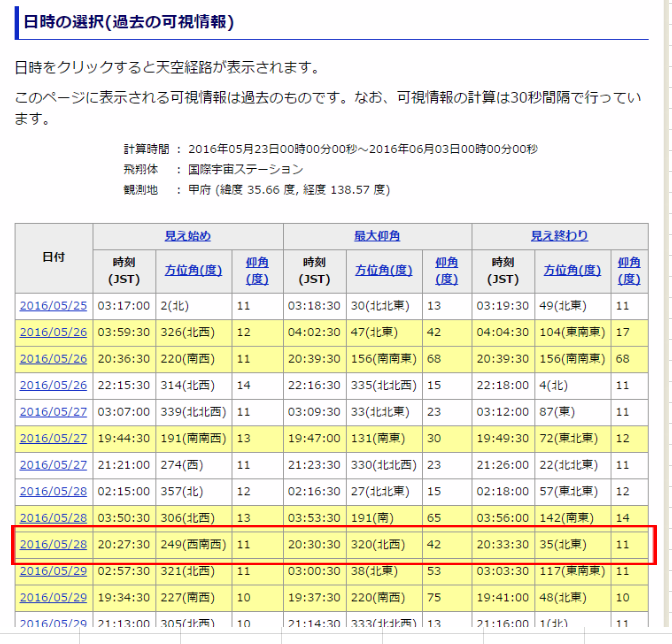The width and height of the screenshot is (672, 644).
Task: Select the cell 19:47:00
Action: (x=315, y=438)
